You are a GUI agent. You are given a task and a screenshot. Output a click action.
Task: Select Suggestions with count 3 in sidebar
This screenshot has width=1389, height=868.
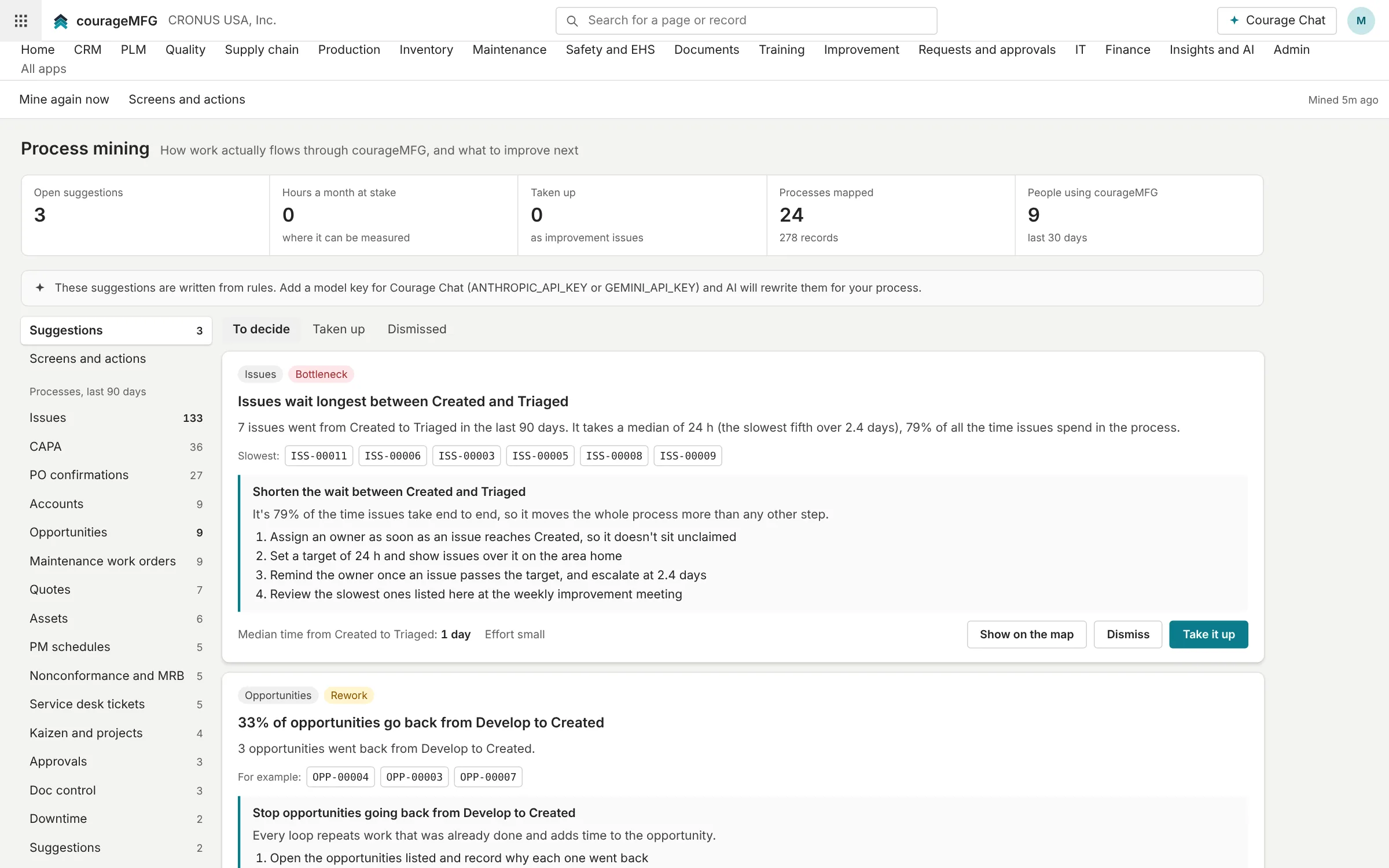[x=116, y=330]
